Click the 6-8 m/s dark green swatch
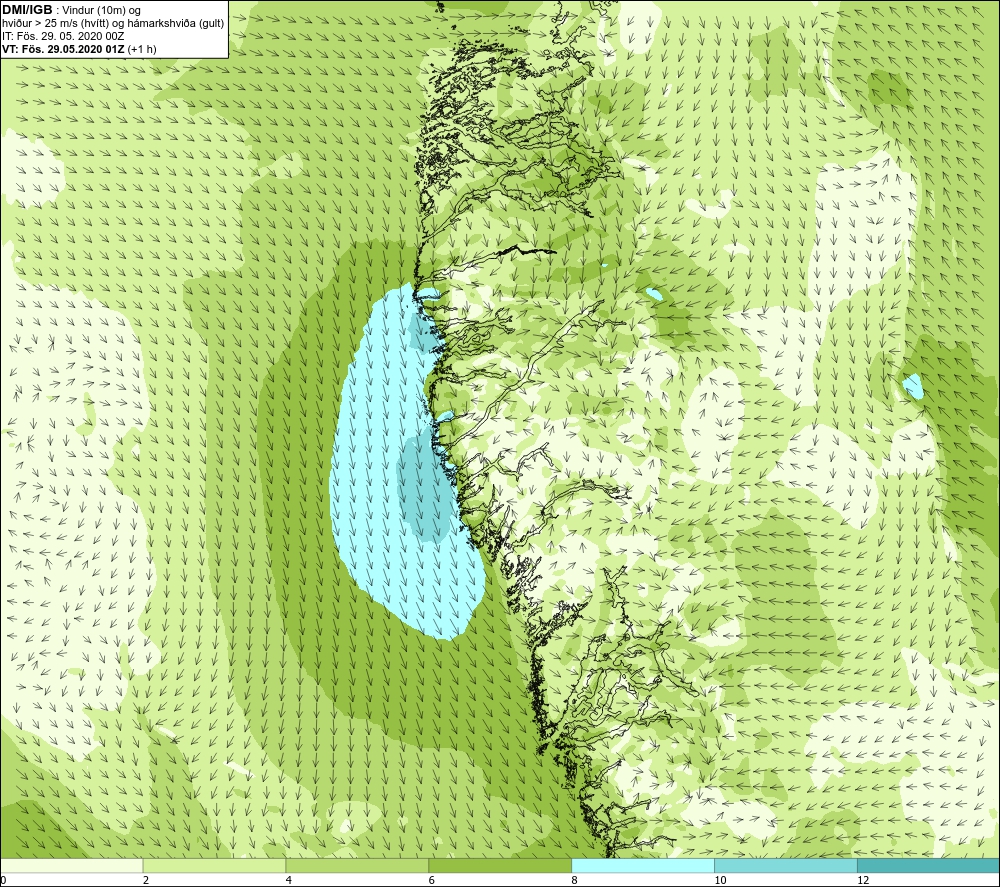The height and width of the screenshot is (887, 1000). (x=500, y=865)
